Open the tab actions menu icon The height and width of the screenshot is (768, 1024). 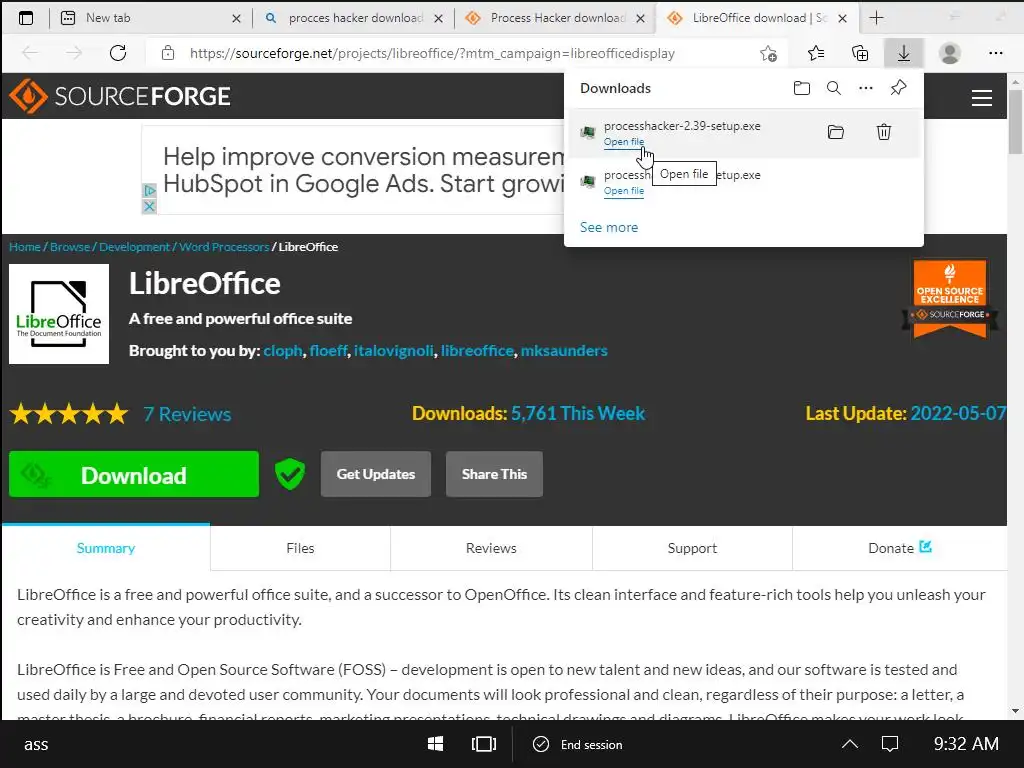coord(25,18)
